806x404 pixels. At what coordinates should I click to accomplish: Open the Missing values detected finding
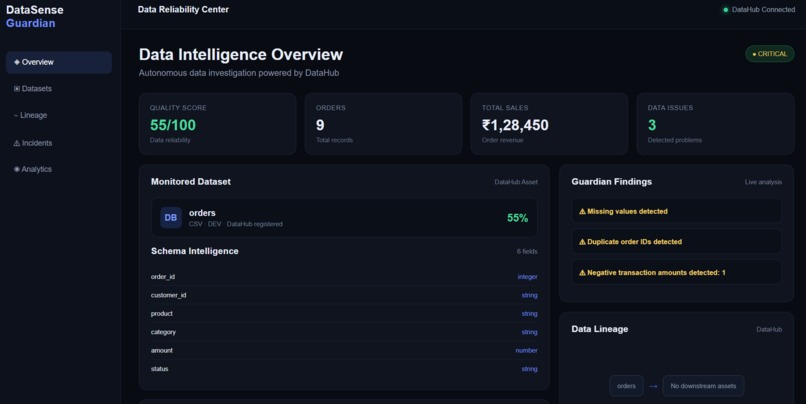(676, 211)
